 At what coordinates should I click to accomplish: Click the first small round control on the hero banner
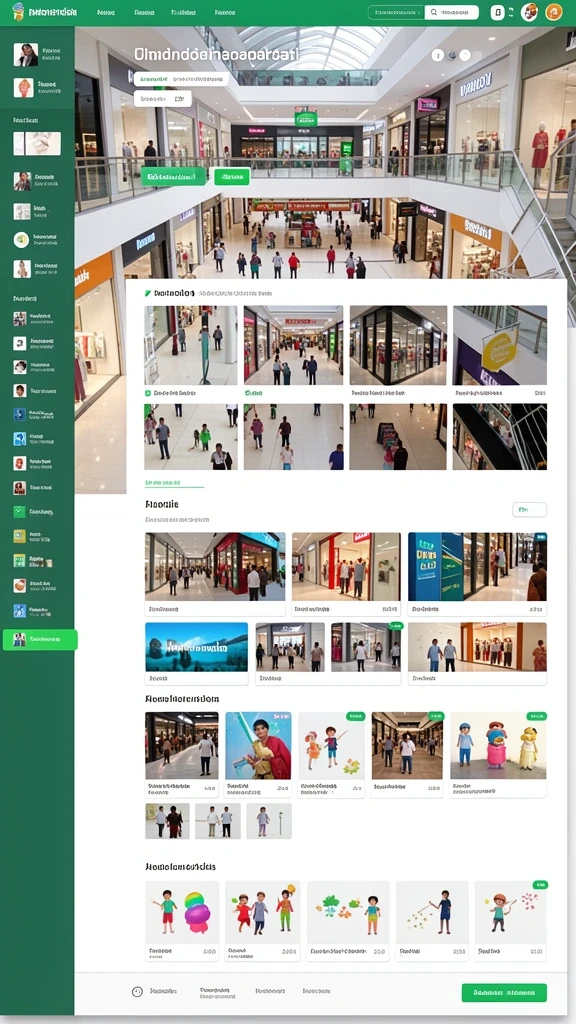pos(438,56)
